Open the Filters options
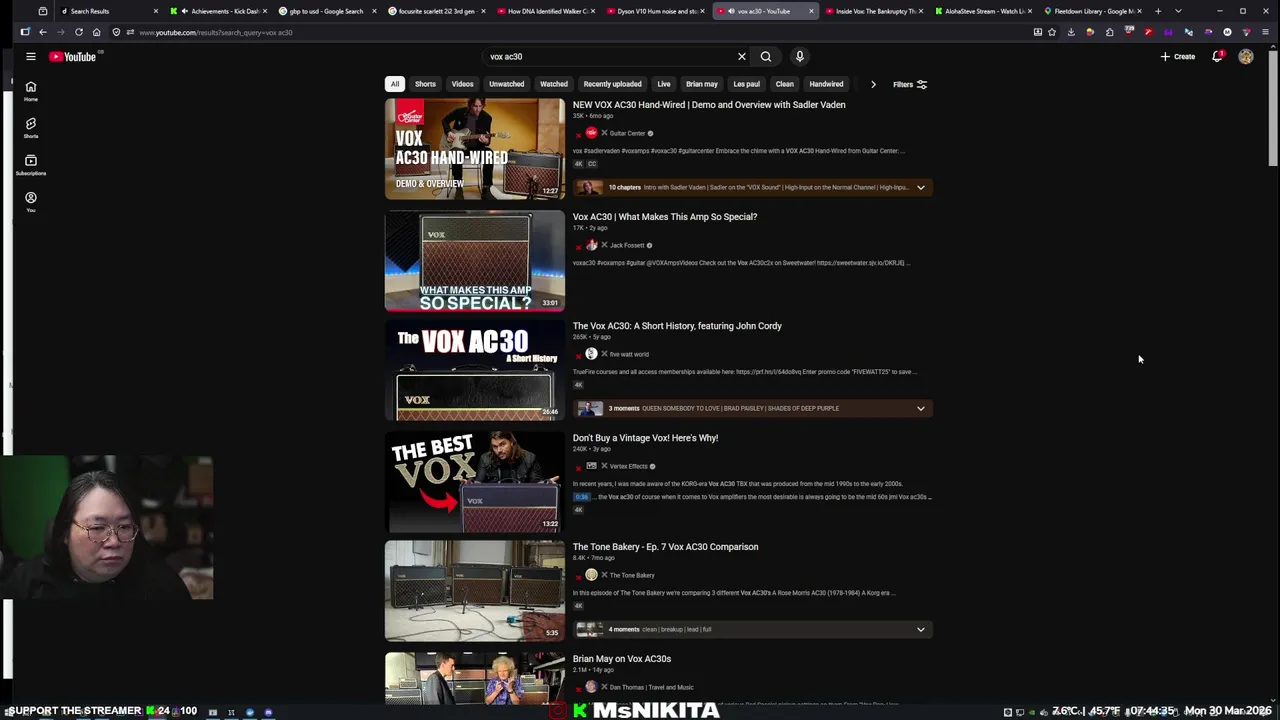1280x720 pixels. tap(910, 85)
